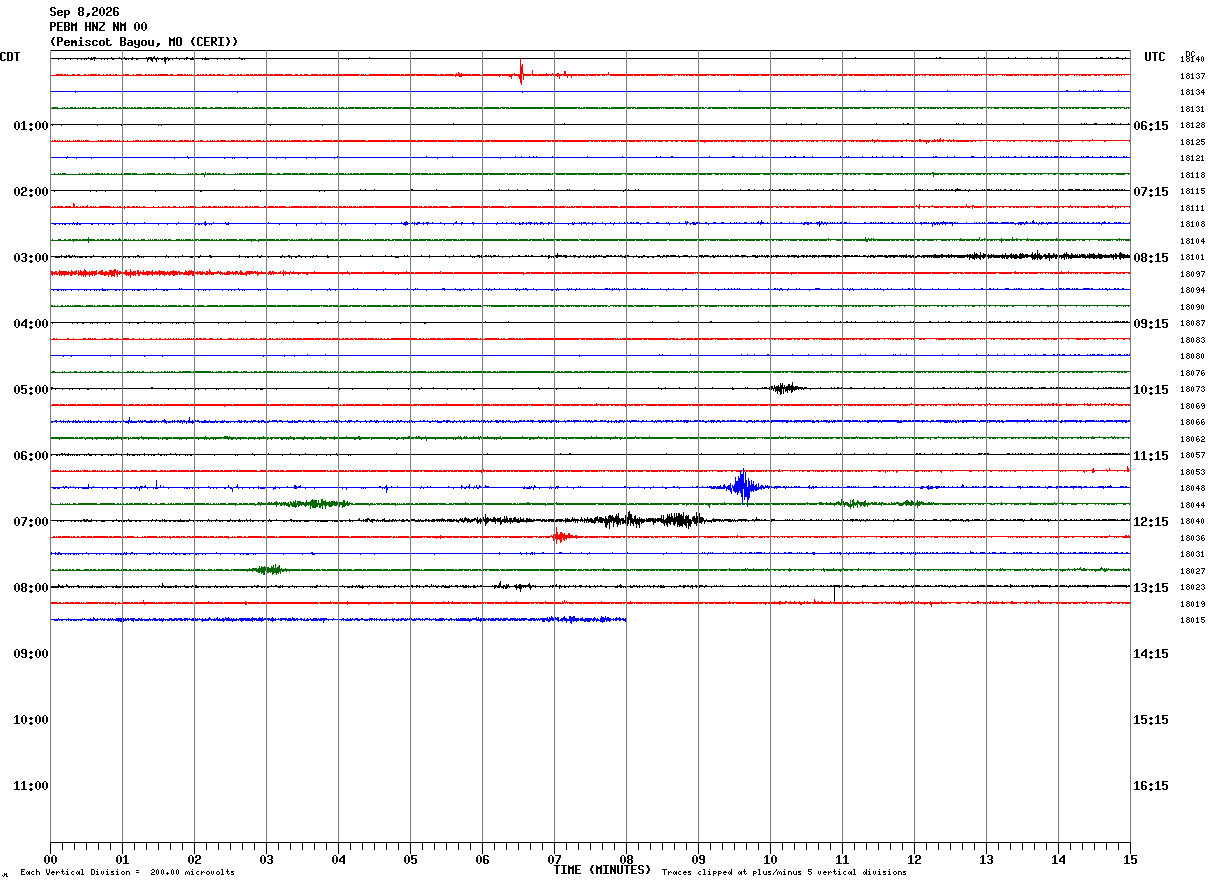This screenshot has width=1210, height=886.
Task: Click the green burst near minute 3 at 07:45
Action: (x=269, y=570)
